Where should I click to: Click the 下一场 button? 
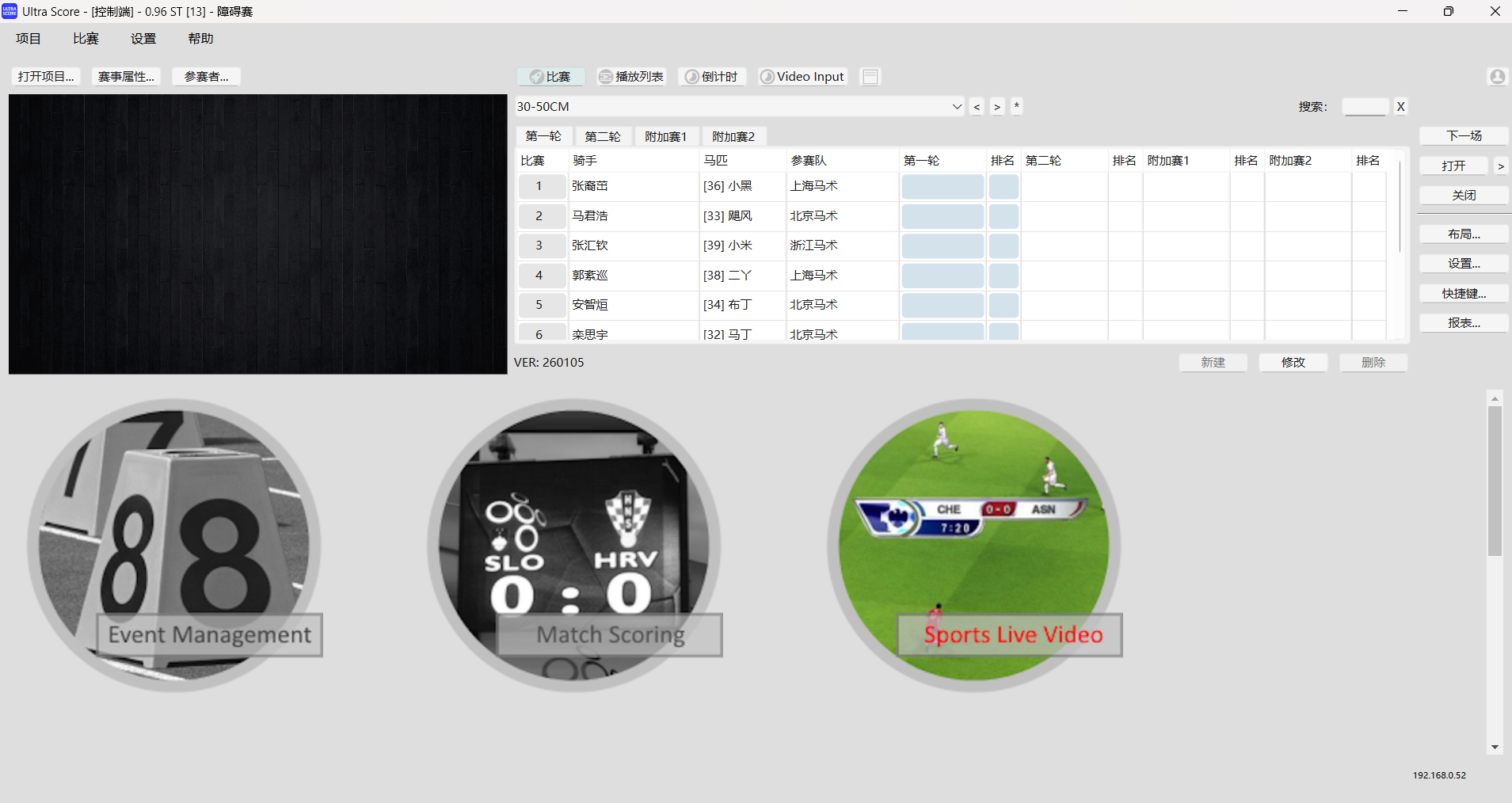(1464, 136)
